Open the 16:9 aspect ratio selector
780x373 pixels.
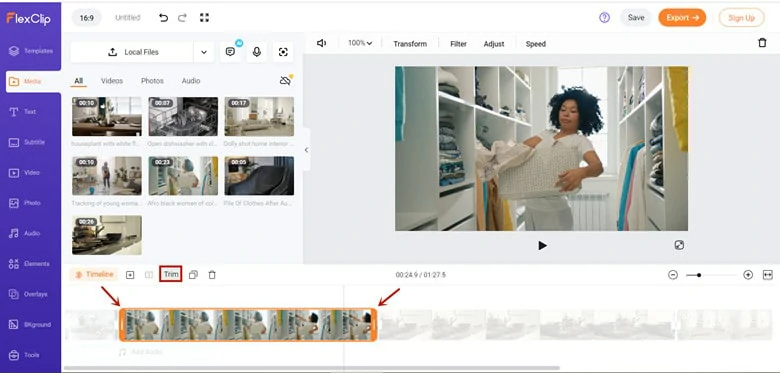[x=87, y=18]
